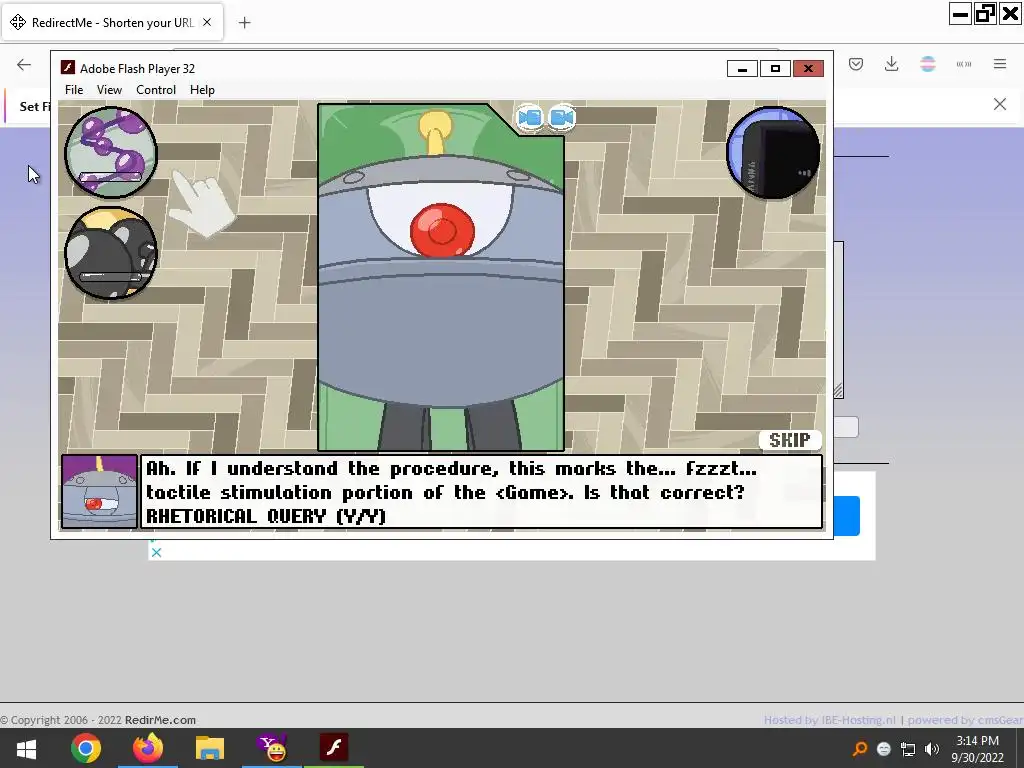Open the Windows Start menu
Viewport: 1024px width, 768px height.
pos(26,748)
